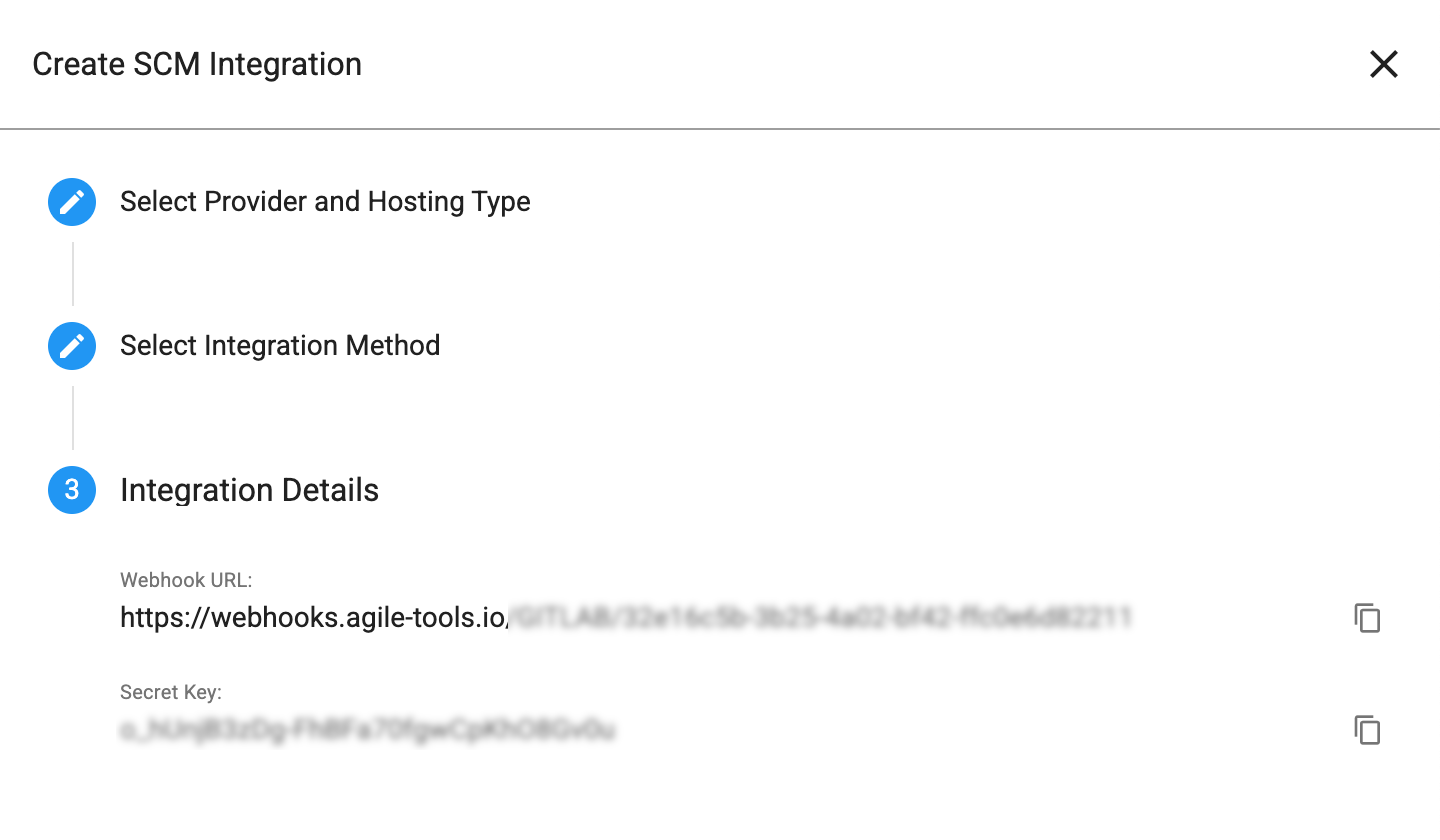Click the blue step 3 number circle
1440x840 pixels.
[72, 490]
